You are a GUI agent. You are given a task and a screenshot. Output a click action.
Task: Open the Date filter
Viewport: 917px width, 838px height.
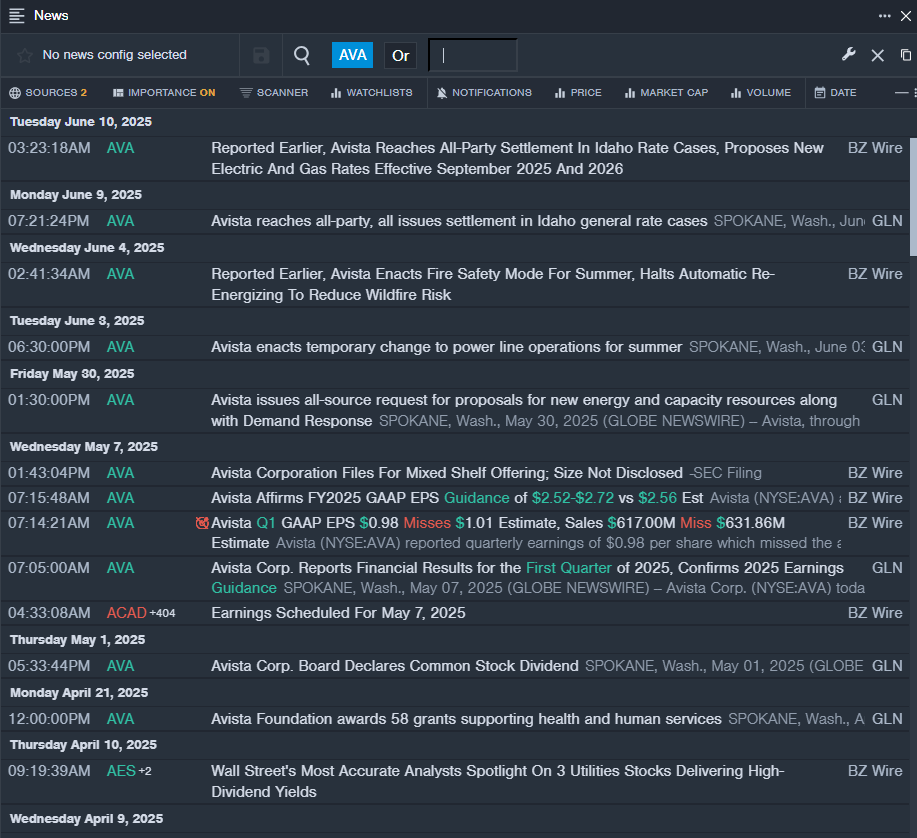pos(836,93)
